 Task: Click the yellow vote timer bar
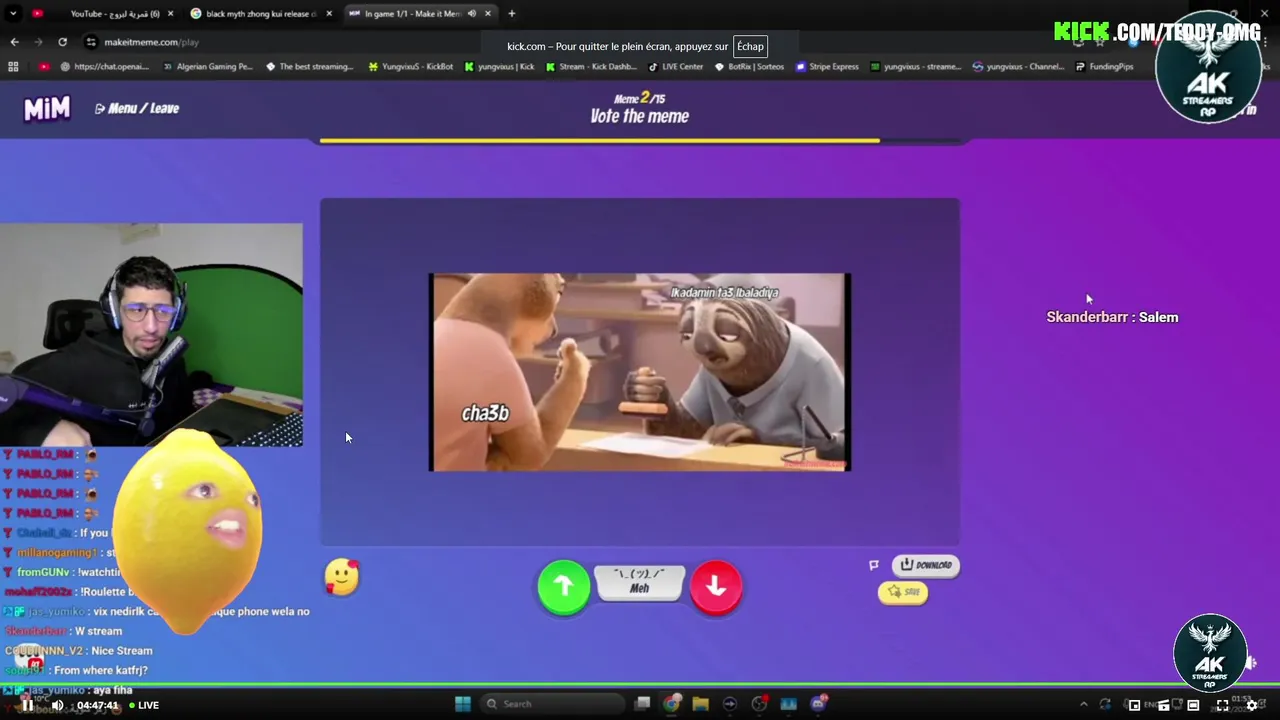click(x=600, y=141)
